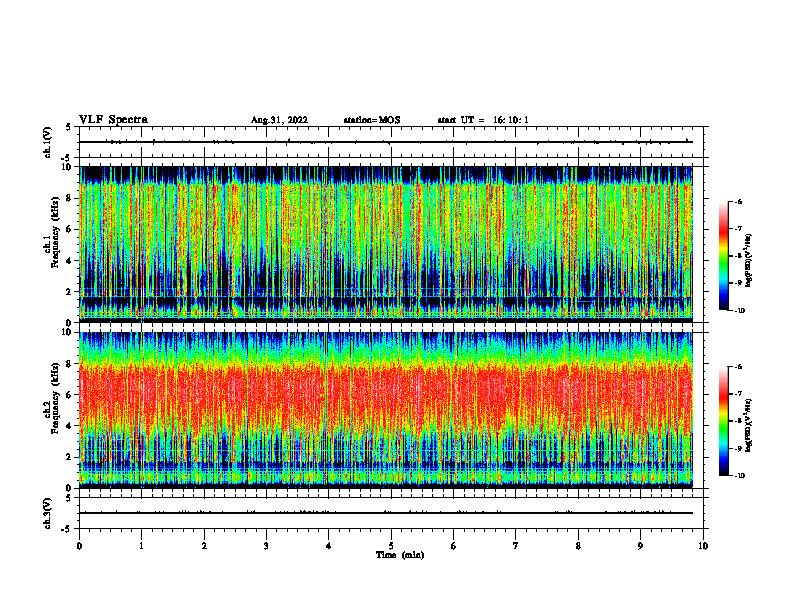Screen dimensions: 792x612
Task: Click the "ch.1(V)" waveform axis label
Action: 47,142
